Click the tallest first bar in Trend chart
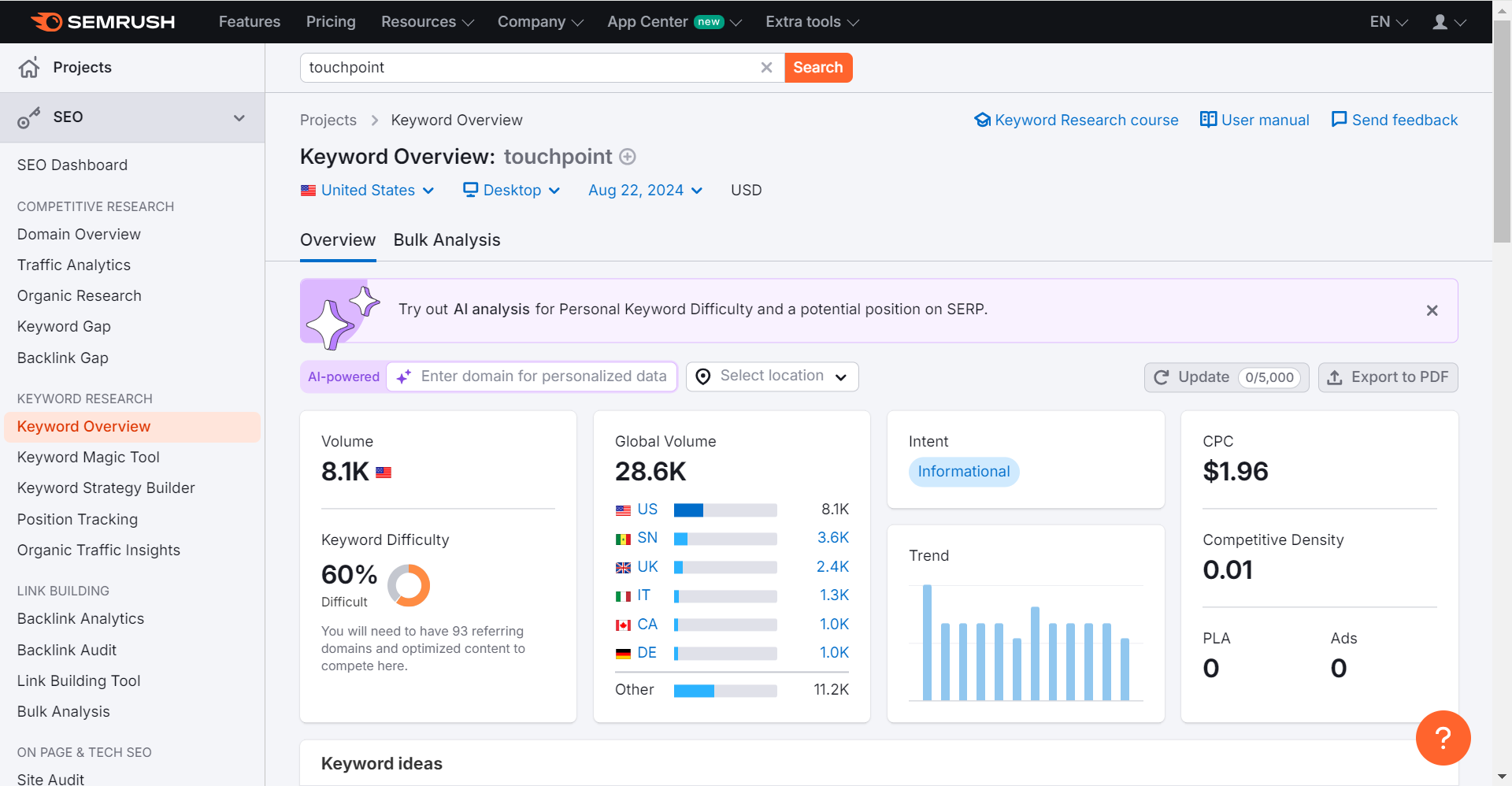The image size is (1512, 786). [927, 643]
